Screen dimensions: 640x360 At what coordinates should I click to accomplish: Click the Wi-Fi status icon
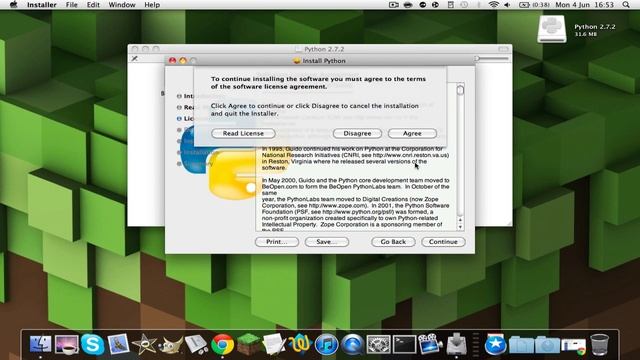coord(493,5)
